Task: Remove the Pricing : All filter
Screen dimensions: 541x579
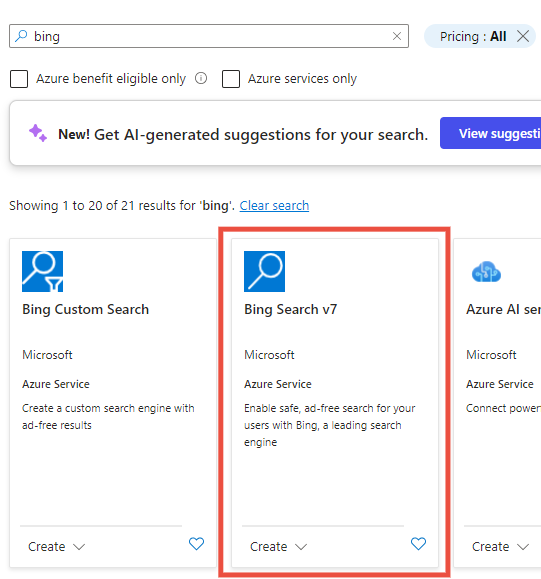Action: point(523,36)
